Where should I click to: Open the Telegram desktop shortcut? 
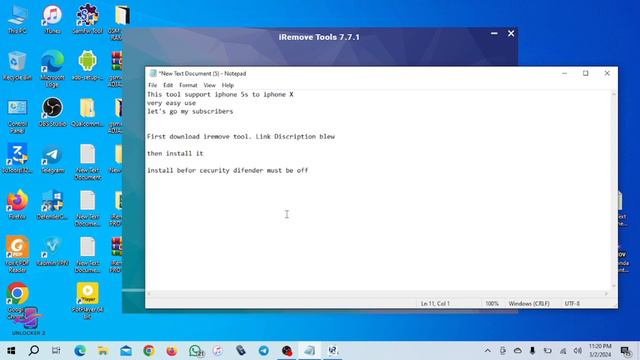(52, 159)
